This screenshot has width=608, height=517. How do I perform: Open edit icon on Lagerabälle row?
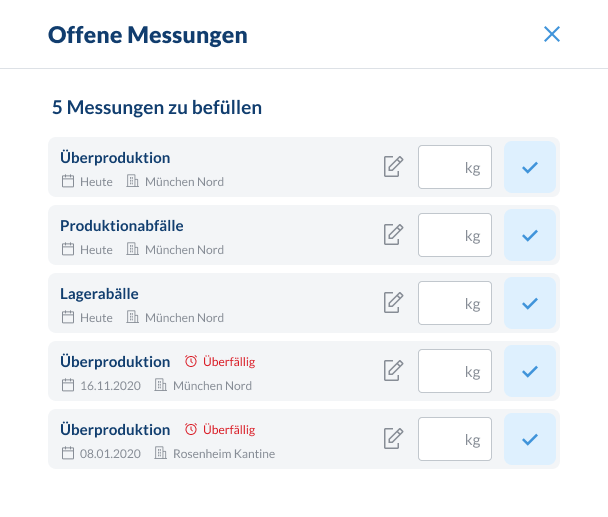393,302
